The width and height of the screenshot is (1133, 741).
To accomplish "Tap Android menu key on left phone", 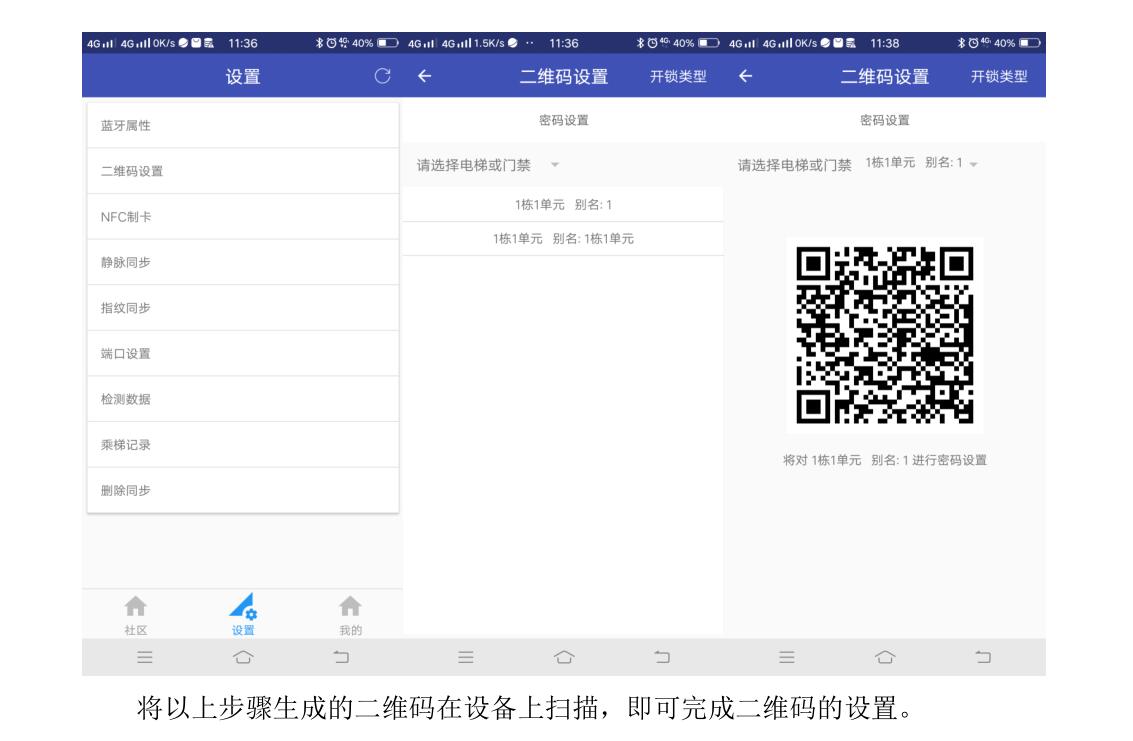I will coord(145,657).
